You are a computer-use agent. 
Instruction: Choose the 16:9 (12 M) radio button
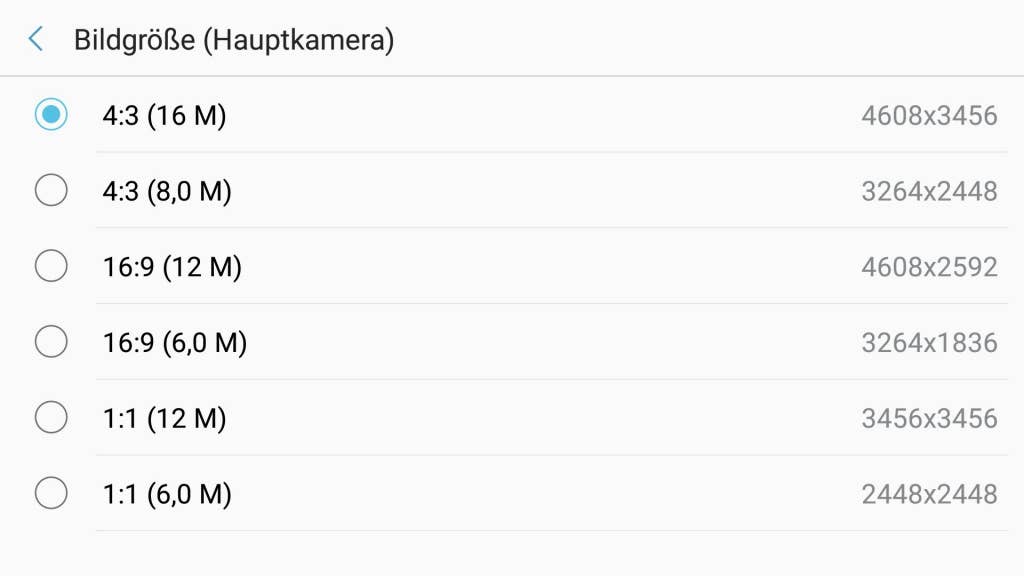51,266
